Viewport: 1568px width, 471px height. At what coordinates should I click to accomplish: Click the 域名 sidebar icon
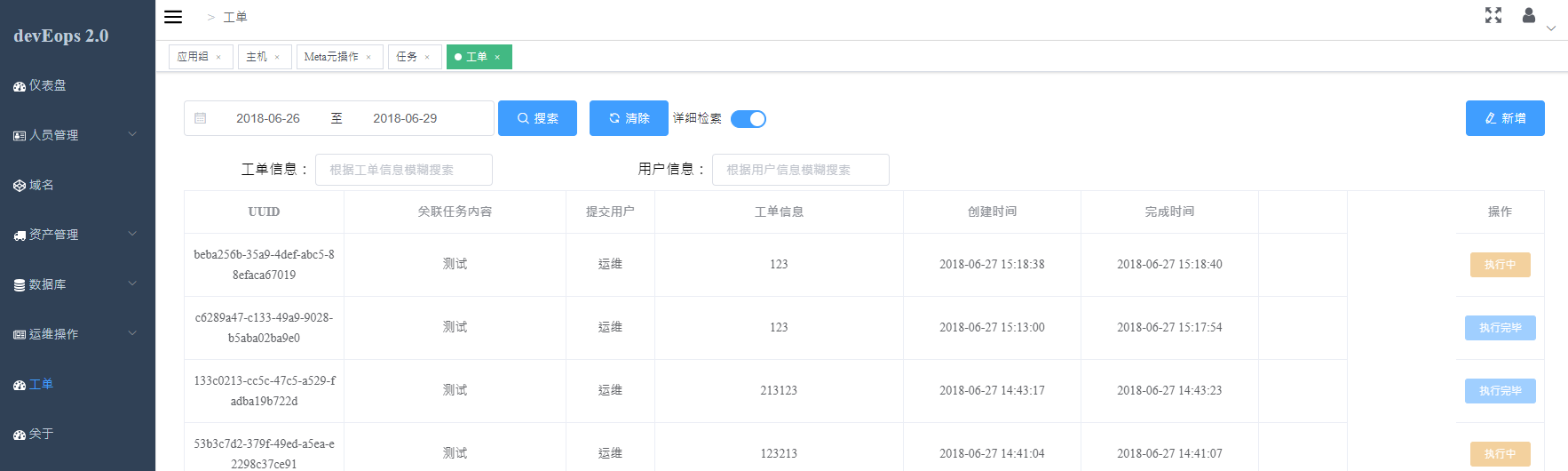pos(20,186)
